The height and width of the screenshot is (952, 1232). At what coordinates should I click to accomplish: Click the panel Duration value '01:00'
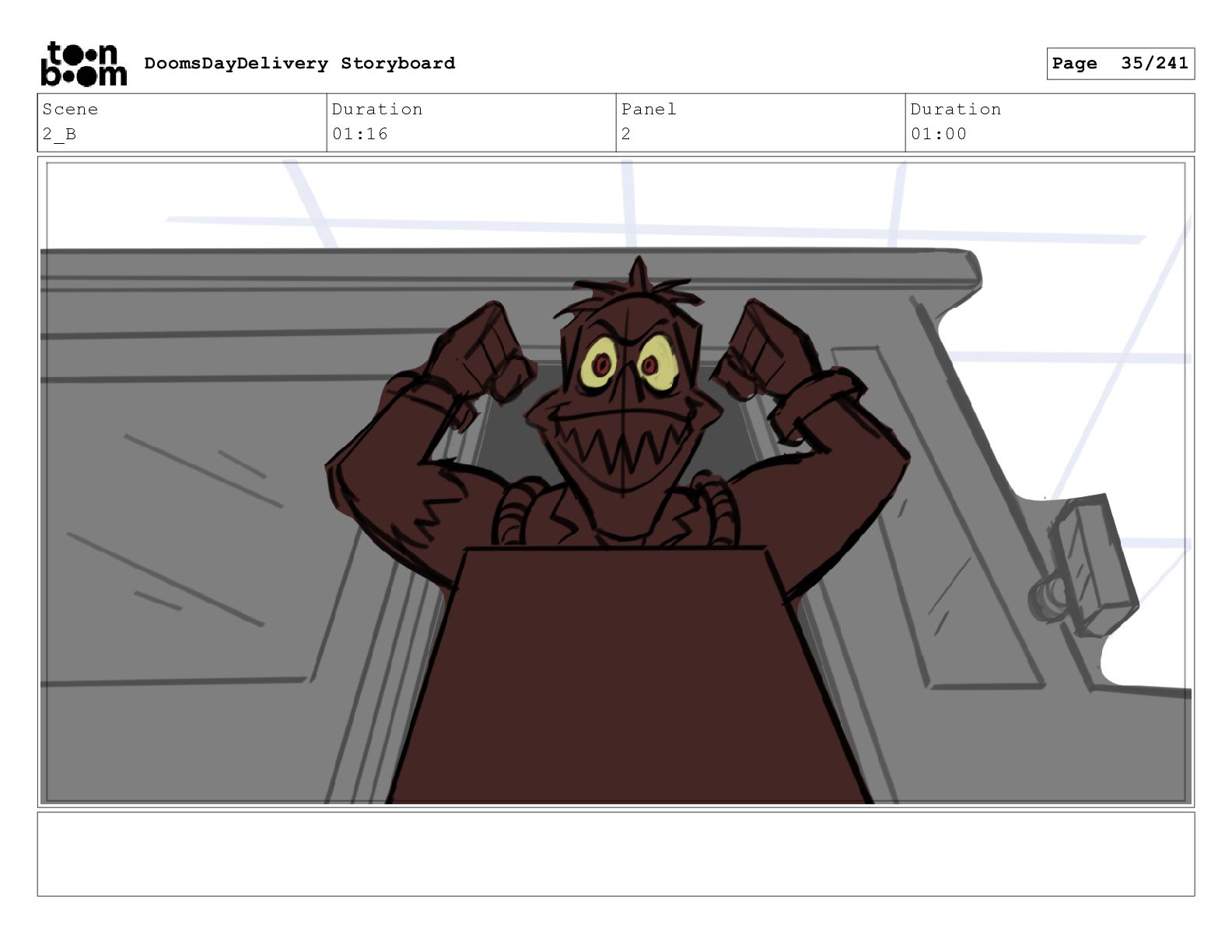tap(939, 134)
